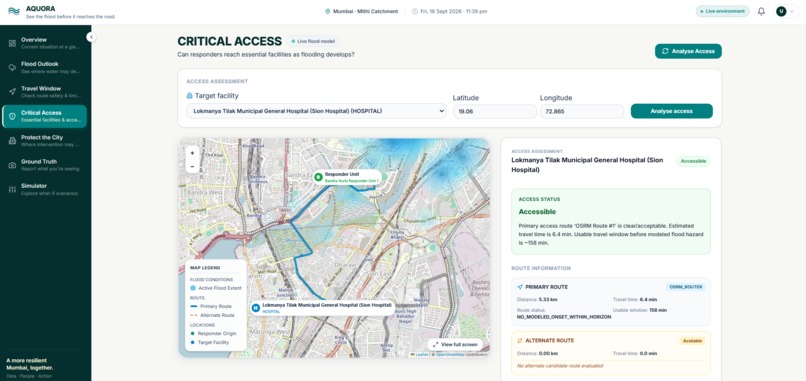
Task: Click the location pin beside Mumbai catchment
Action: tap(327, 11)
